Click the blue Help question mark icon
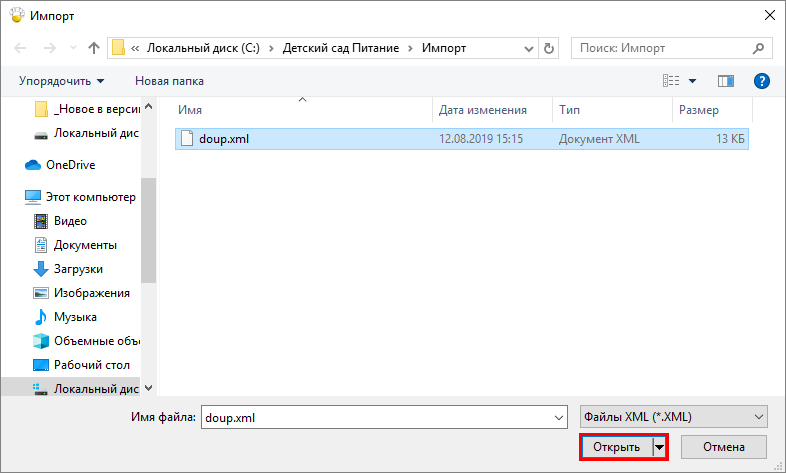This screenshot has width=786, height=473. (x=761, y=81)
